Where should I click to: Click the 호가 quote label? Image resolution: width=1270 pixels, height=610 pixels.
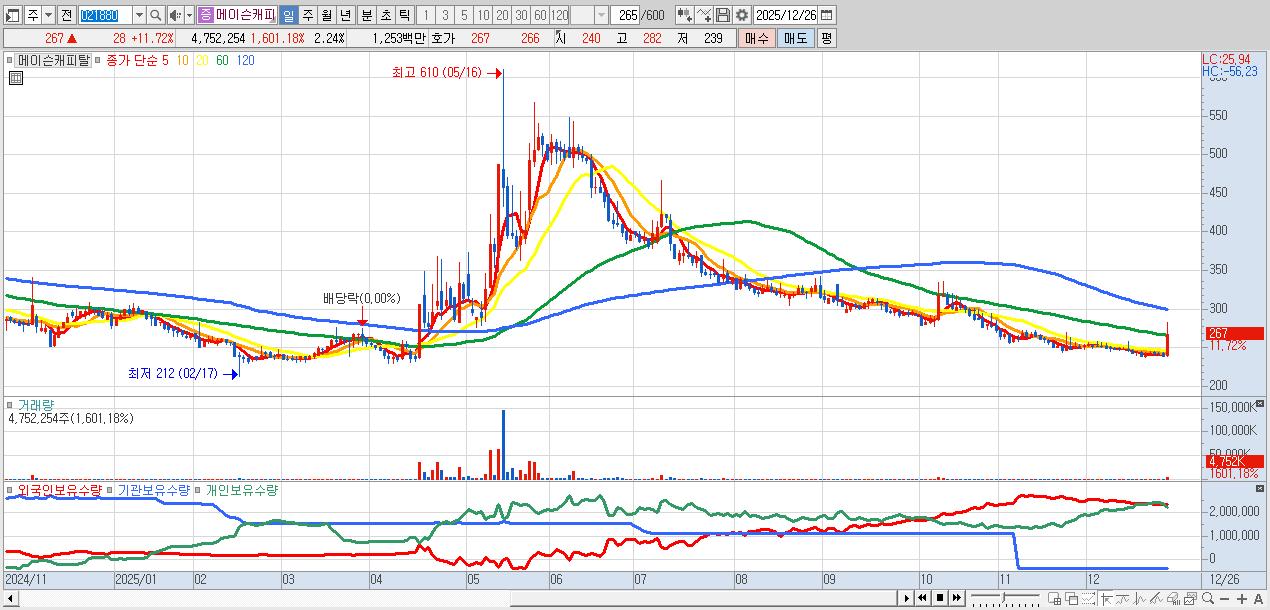pyautogui.click(x=443, y=38)
